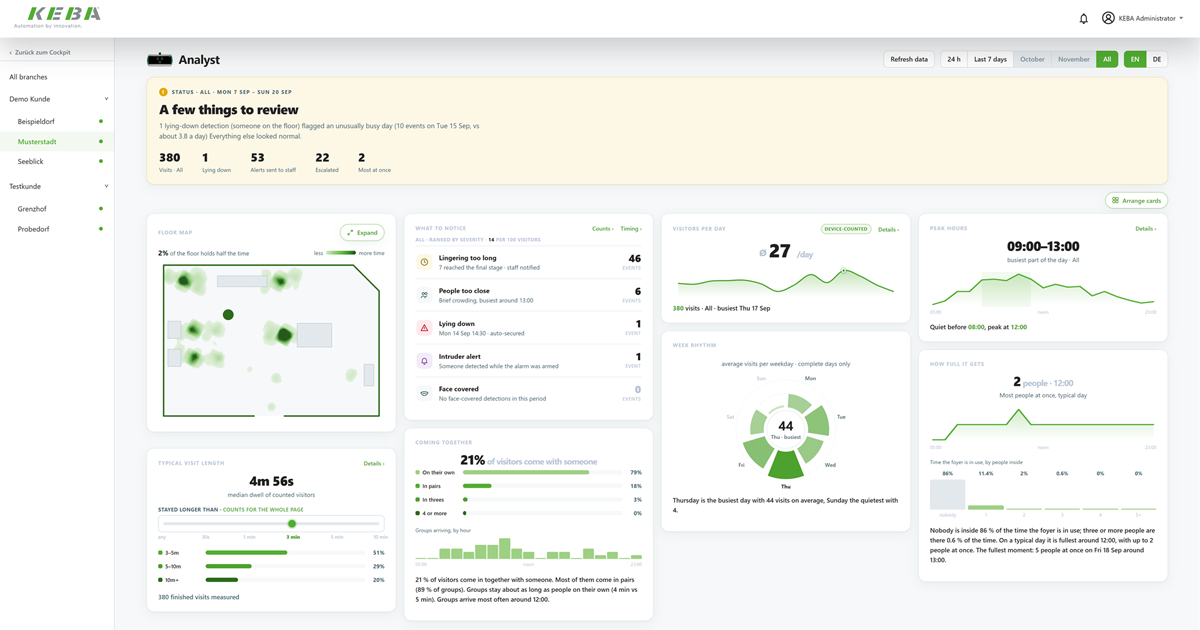This screenshot has height=630, width=1200.
Task: Open Timing in What to notice
Action: click(631, 229)
